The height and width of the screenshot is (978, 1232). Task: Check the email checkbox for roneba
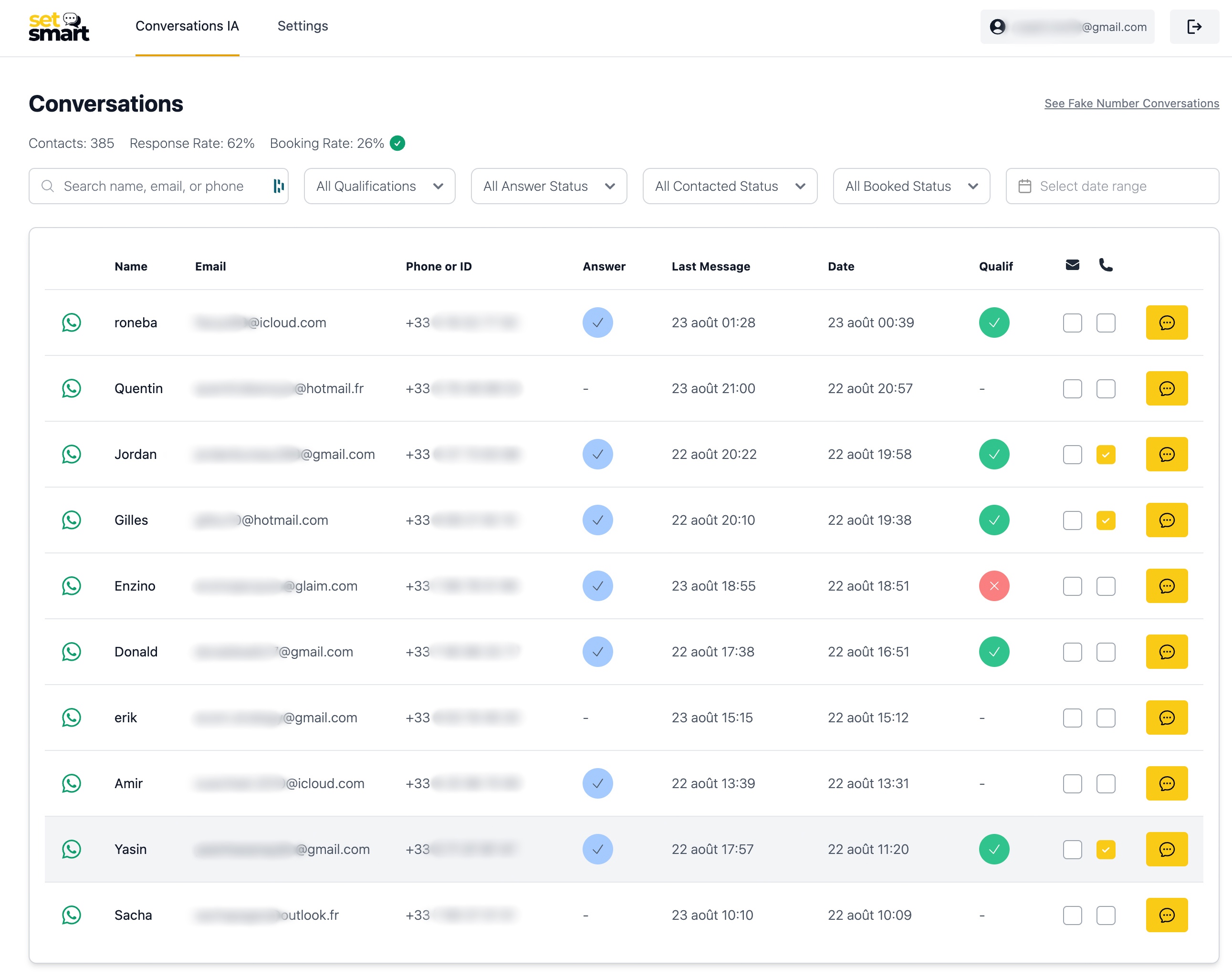pyautogui.click(x=1072, y=323)
